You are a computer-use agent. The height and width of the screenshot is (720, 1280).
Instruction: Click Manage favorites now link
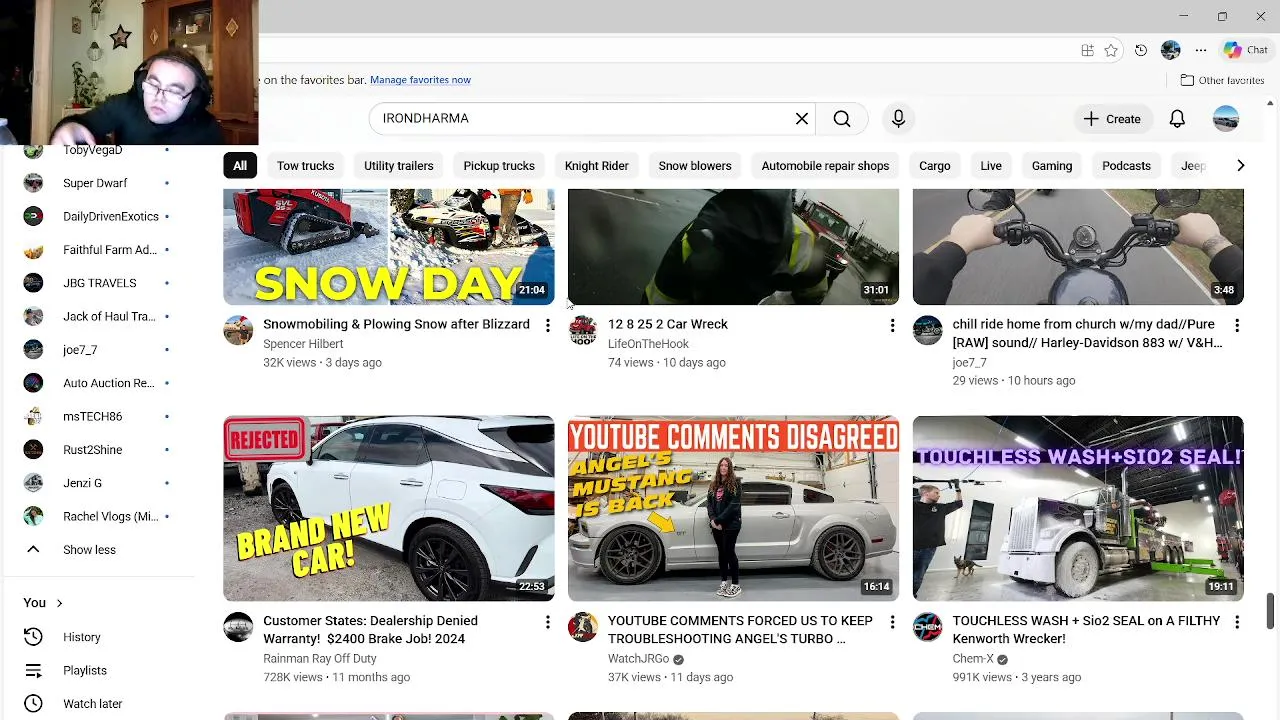click(x=420, y=80)
